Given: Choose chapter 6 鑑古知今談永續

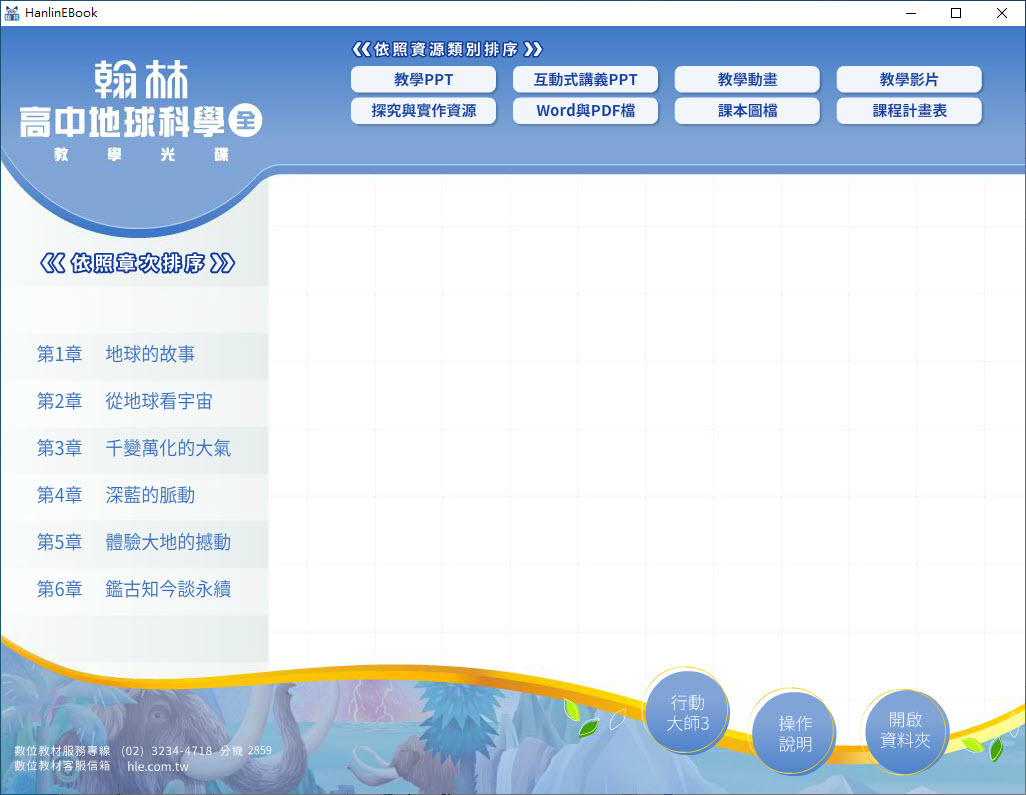Looking at the screenshot, I should click(x=134, y=589).
